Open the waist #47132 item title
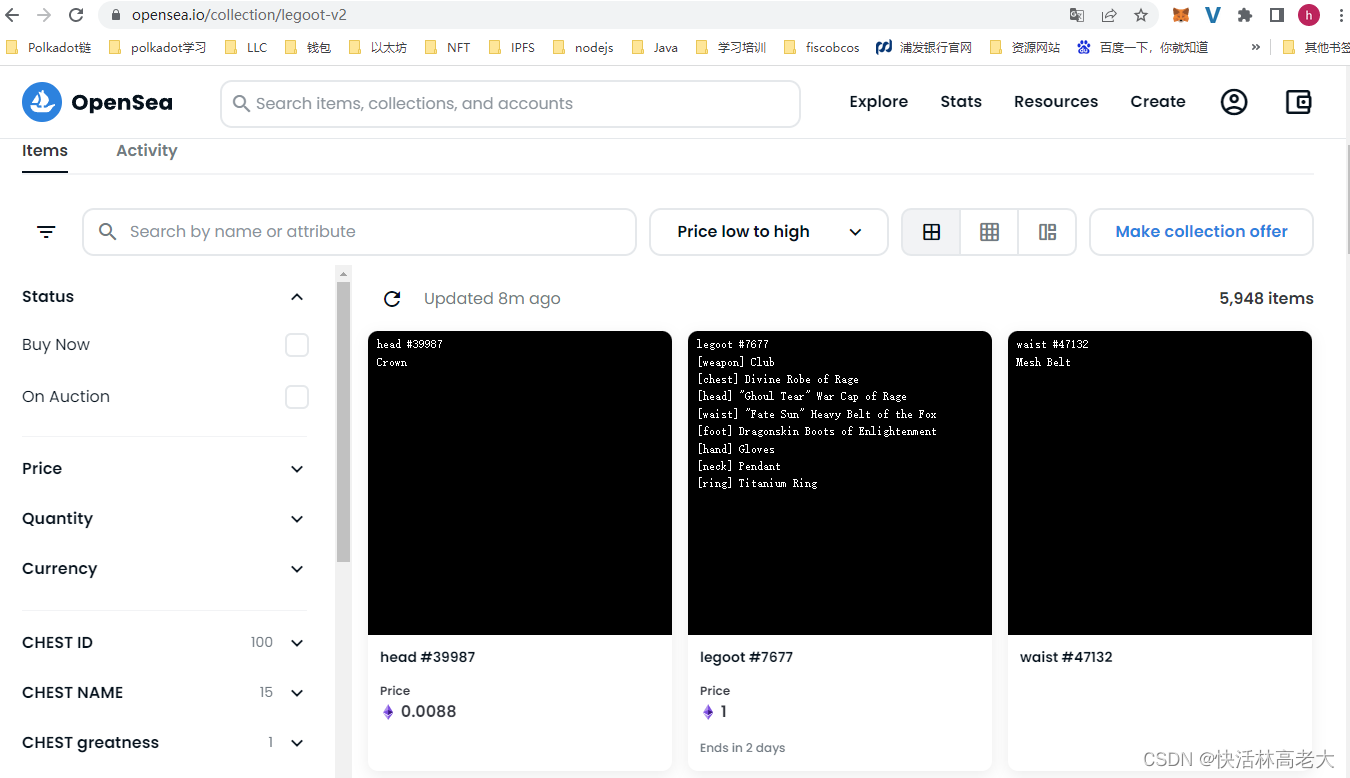Viewport: 1350px width, 778px height. tap(1066, 657)
